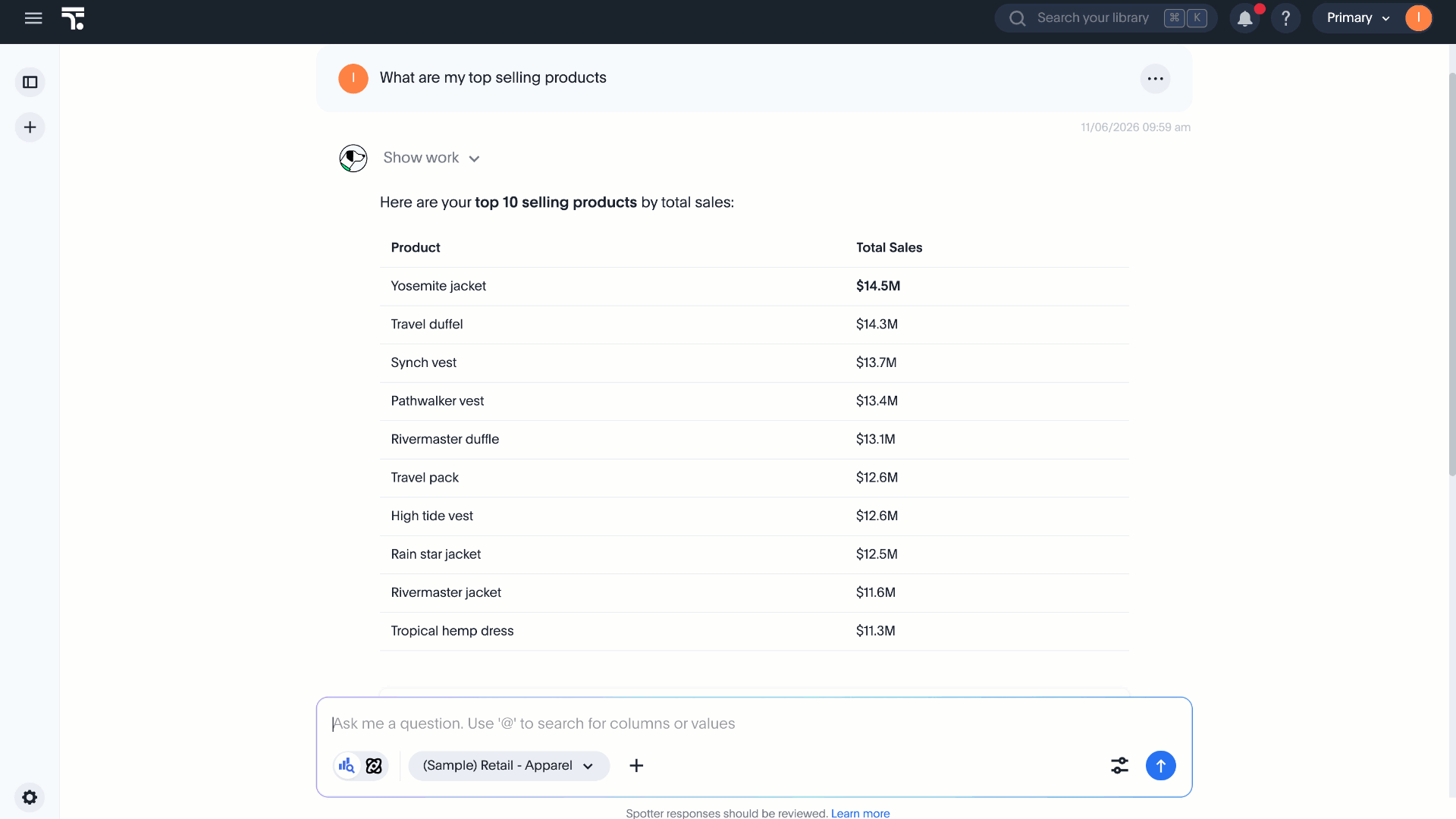Open the filter sliders icon in prompt box
1456x819 pixels.
pyautogui.click(x=1119, y=766)
